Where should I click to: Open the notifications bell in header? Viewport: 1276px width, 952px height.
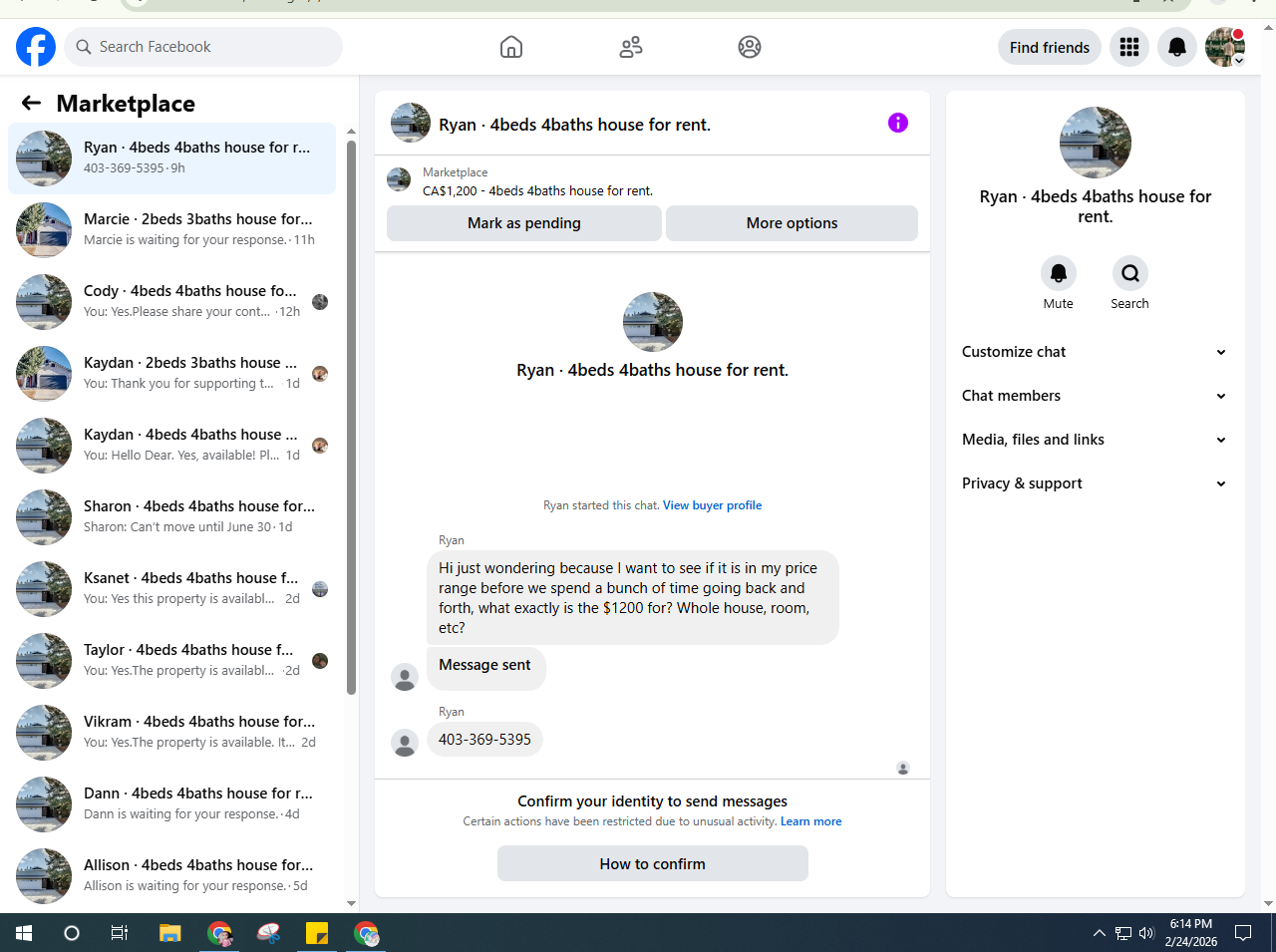[x=1177, y=47]
